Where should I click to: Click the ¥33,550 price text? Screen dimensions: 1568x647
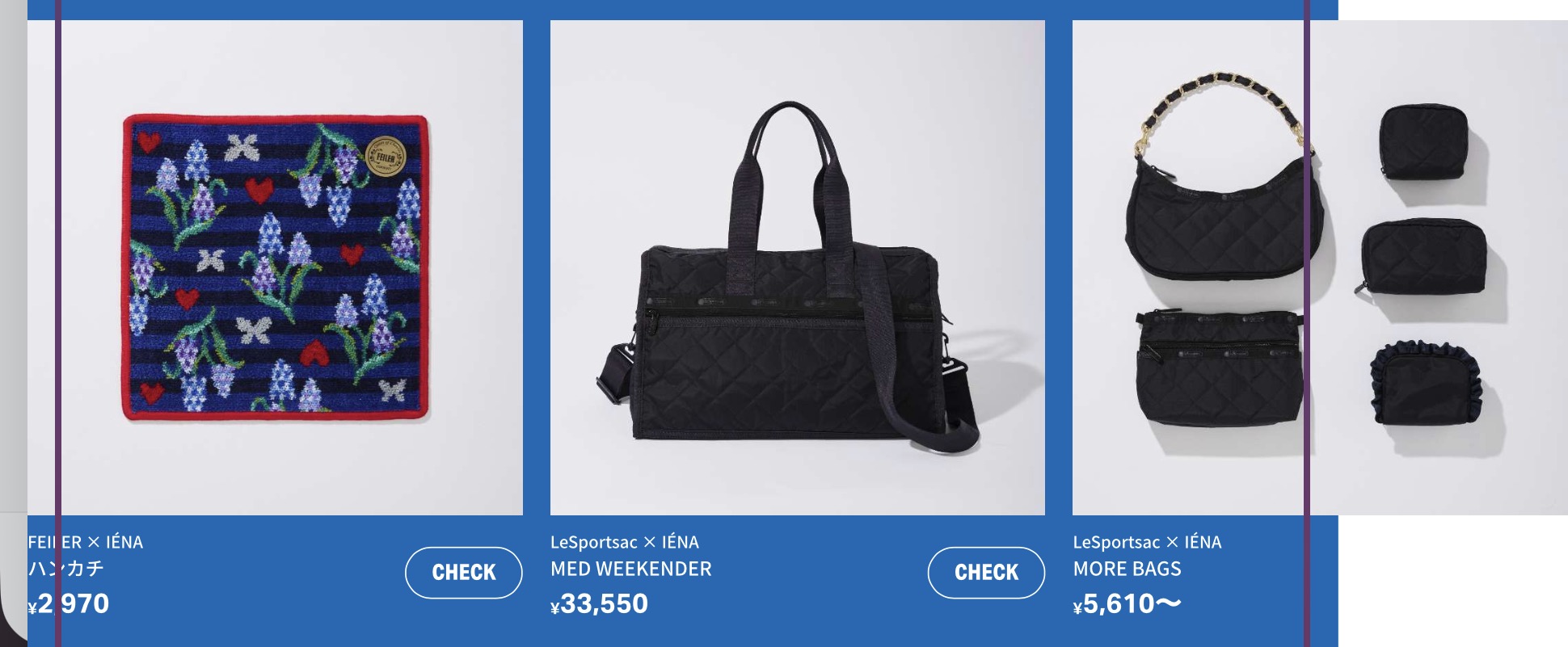pyautogui.click(x=600, y=604)
